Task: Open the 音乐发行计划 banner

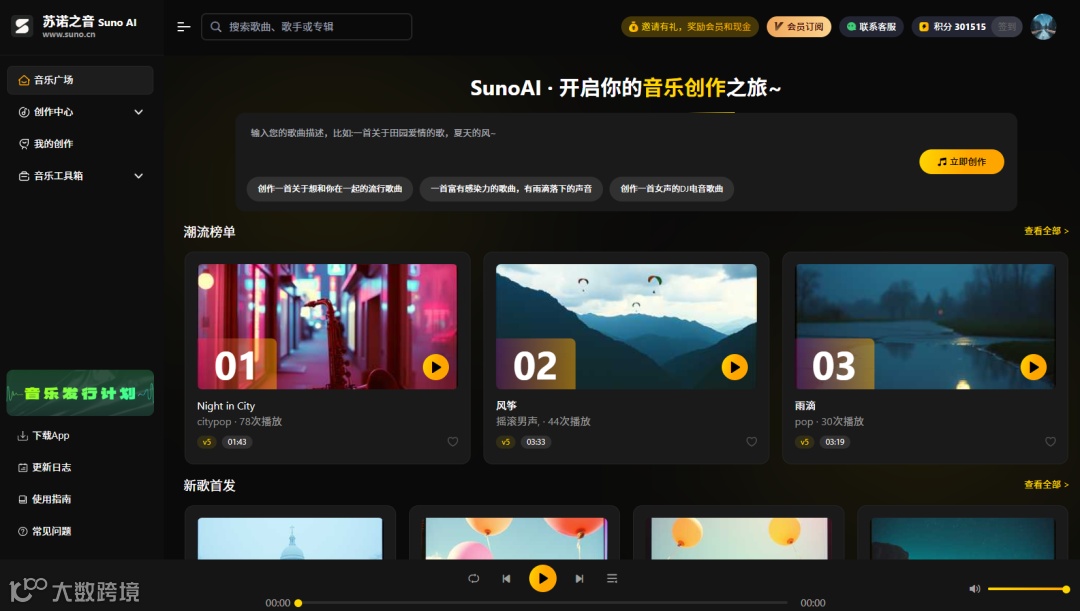Action: point(80,393)
